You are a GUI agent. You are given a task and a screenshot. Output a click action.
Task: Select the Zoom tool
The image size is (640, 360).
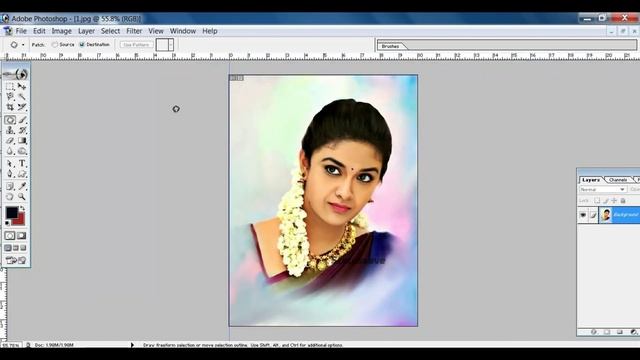tap(22, 197)
